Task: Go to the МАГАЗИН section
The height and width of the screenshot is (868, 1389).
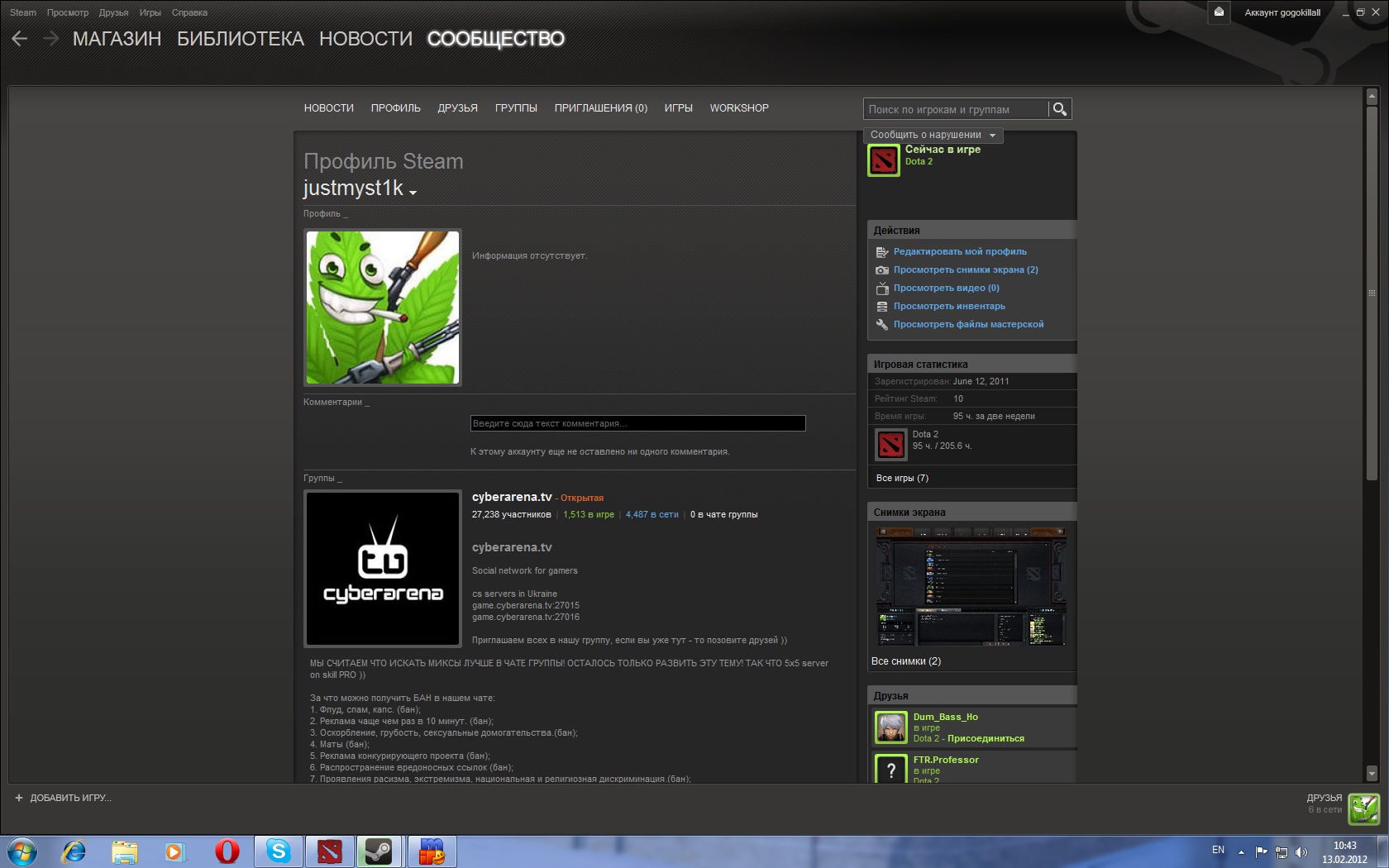Action: [117, 39]
